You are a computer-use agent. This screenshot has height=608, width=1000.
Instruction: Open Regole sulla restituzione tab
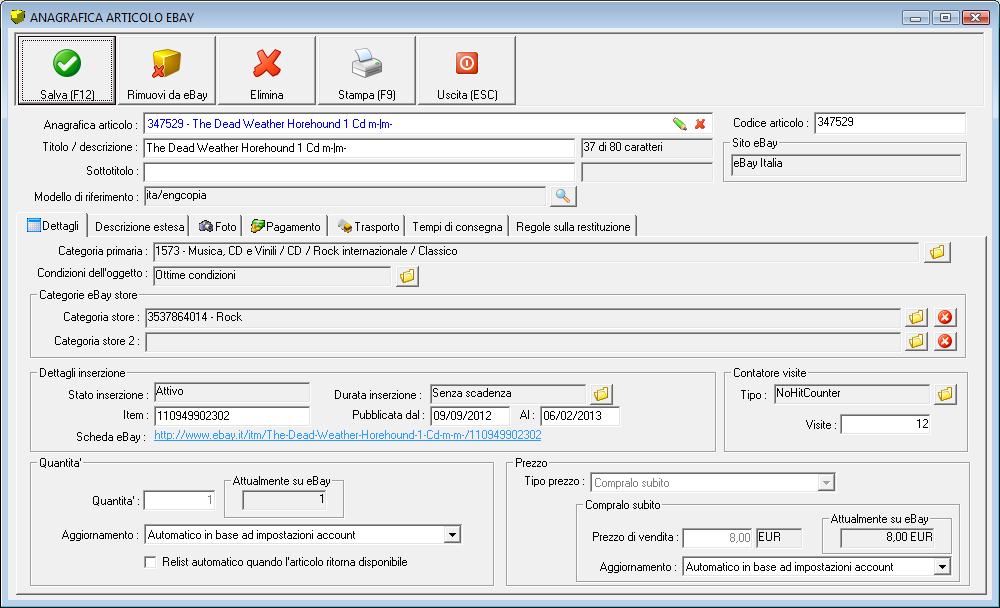pyautogui.click(x=573, y=226)
